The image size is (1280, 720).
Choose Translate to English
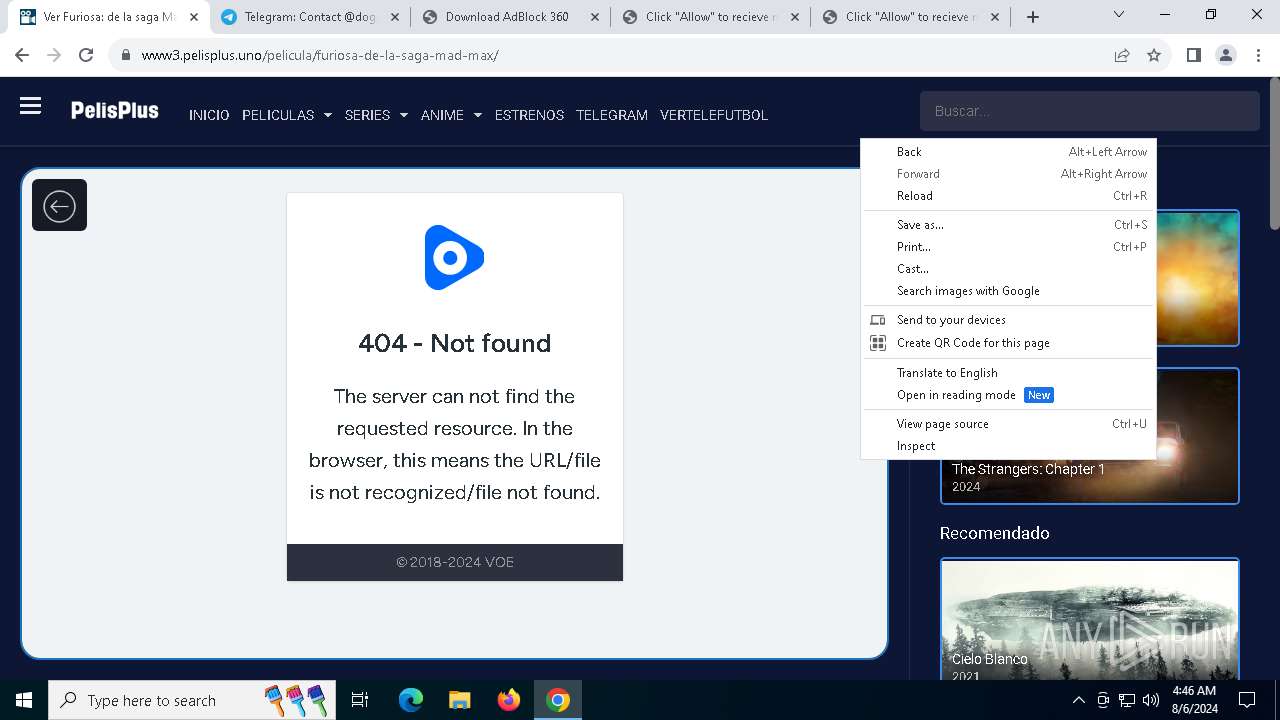click(x=1008, y=373)
